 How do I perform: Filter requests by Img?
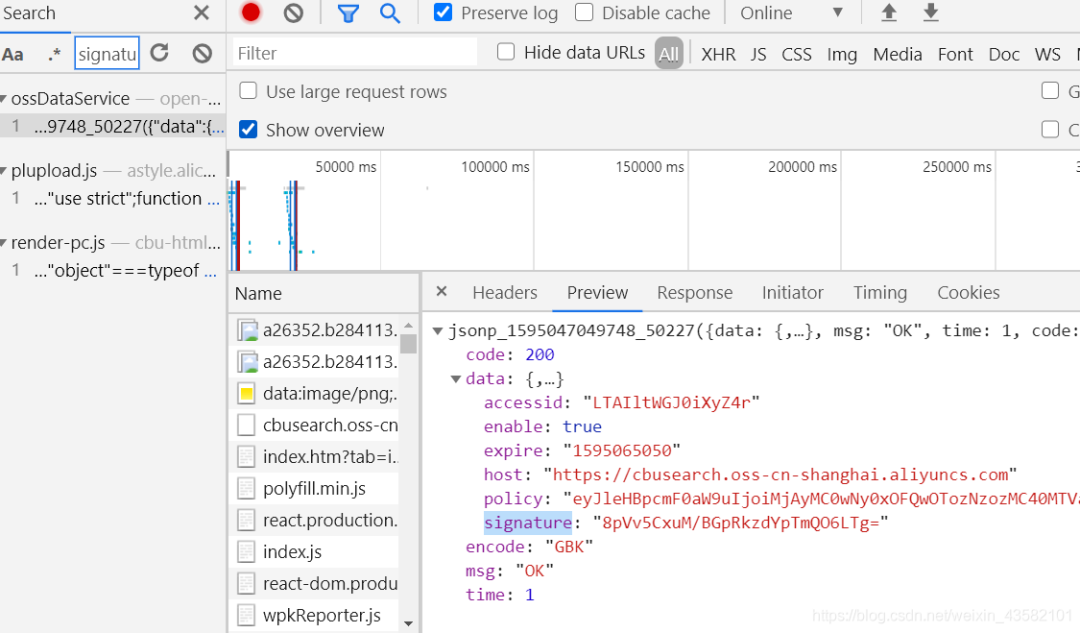[842, 54]
